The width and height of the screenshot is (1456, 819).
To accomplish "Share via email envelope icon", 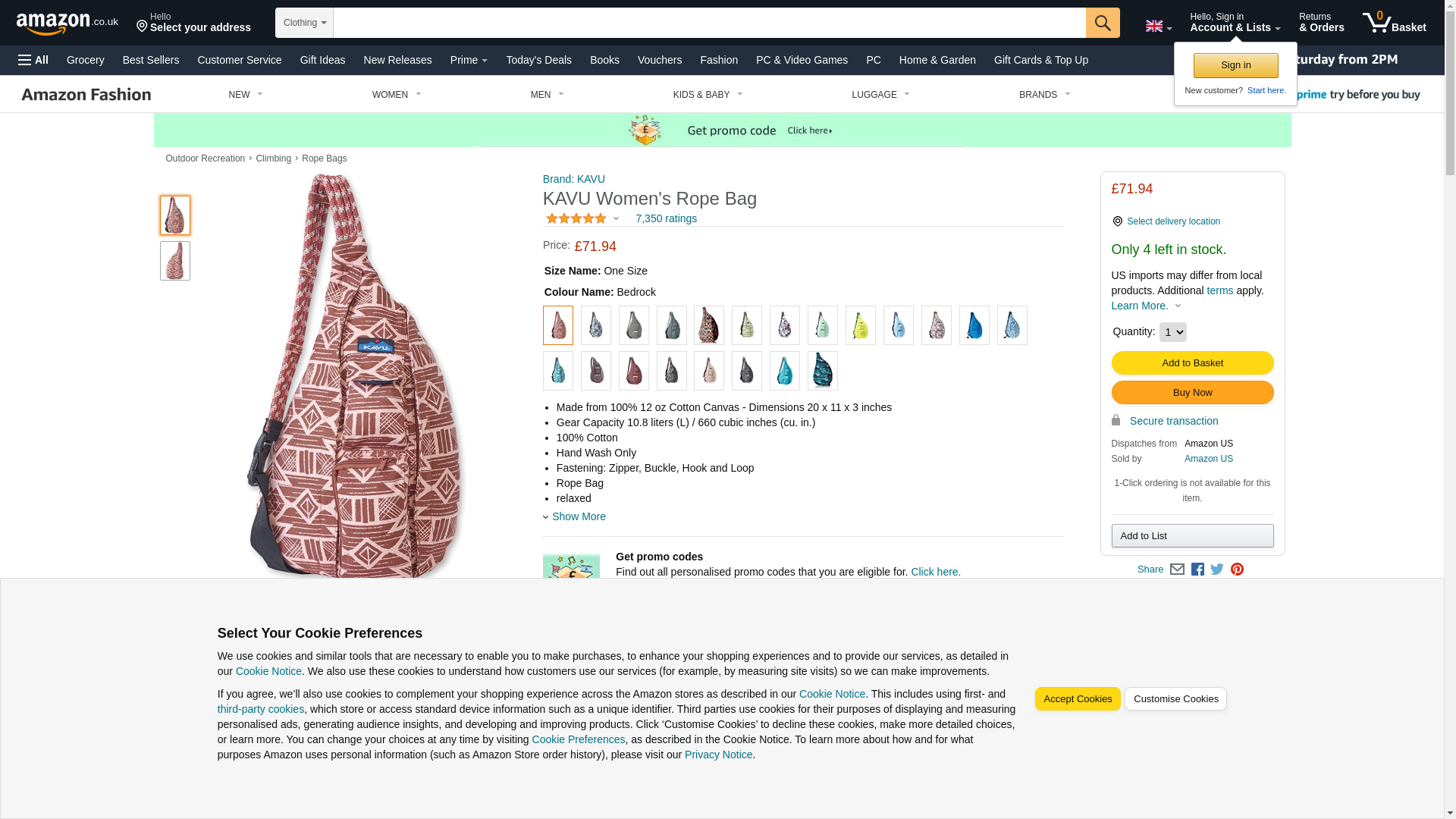I will [1177, 570].
